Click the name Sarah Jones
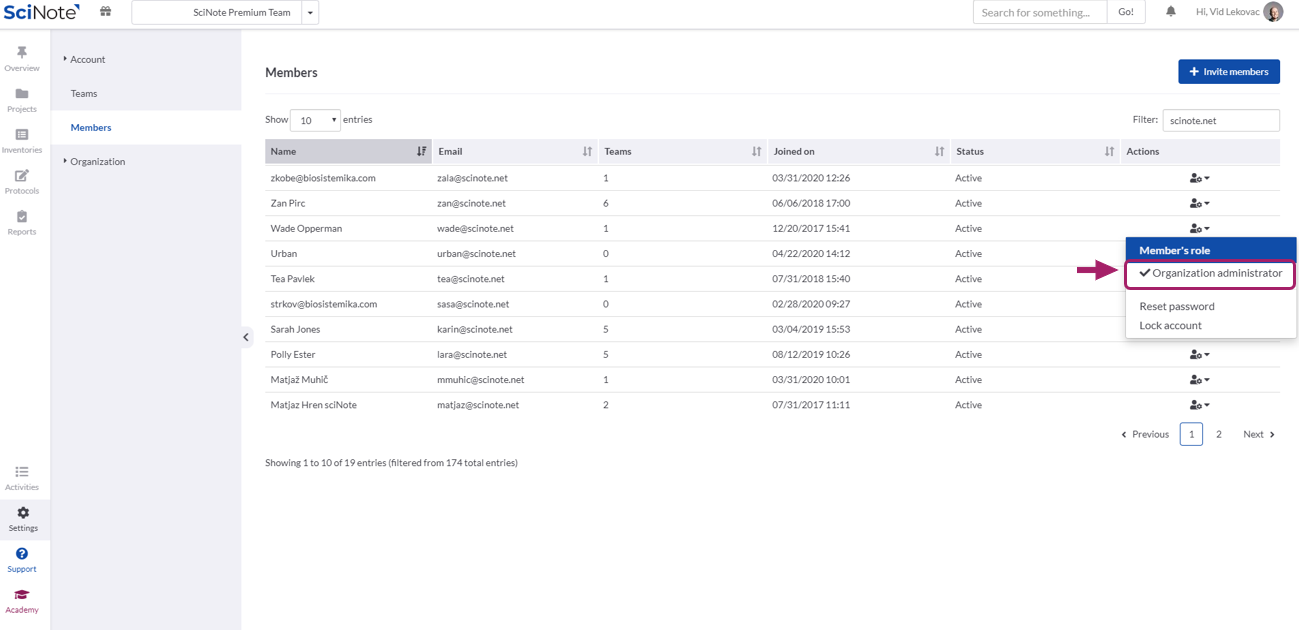The width and height of the screenshot is (1299, 630). pos(295,329)
